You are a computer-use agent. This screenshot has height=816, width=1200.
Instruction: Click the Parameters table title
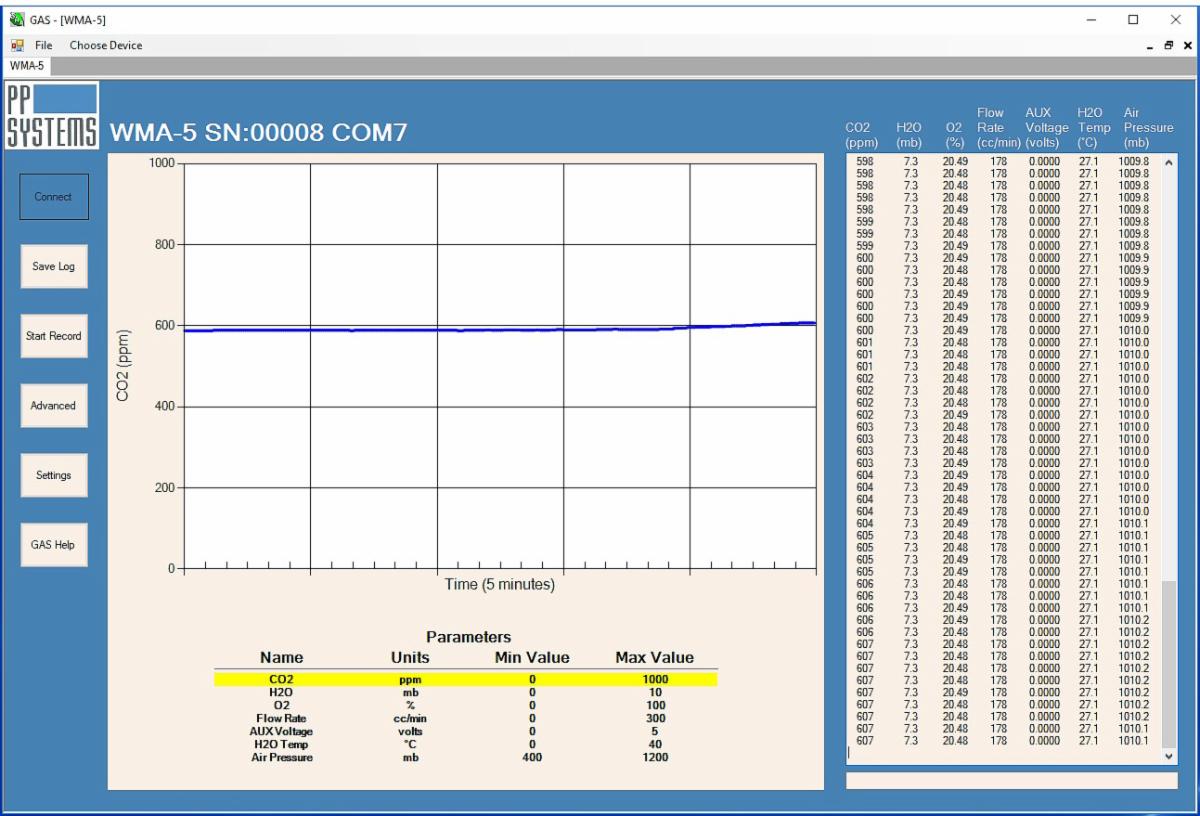point(468,637)
